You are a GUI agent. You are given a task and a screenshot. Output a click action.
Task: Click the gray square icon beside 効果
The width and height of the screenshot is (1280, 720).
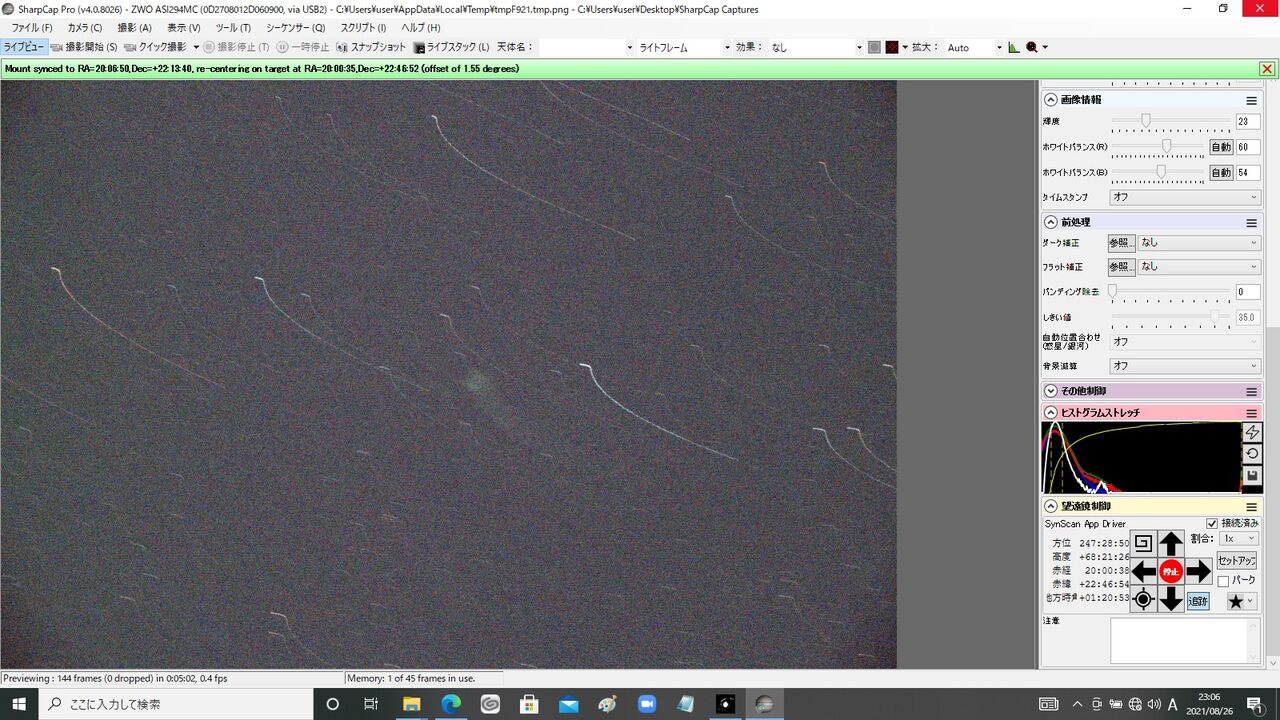tap(874, 47)
